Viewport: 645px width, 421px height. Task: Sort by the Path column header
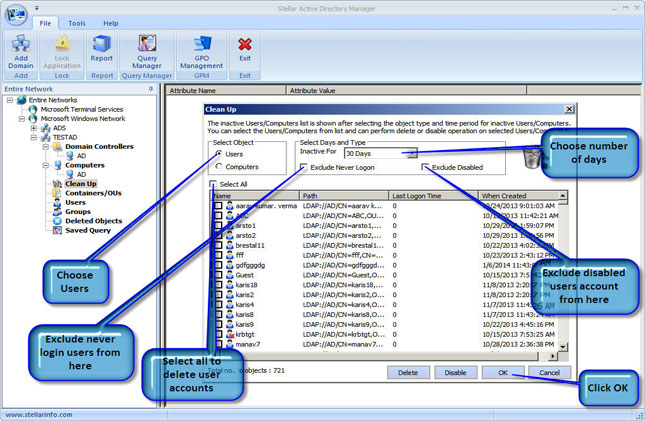pyautogui.click(x=344, y=196)
